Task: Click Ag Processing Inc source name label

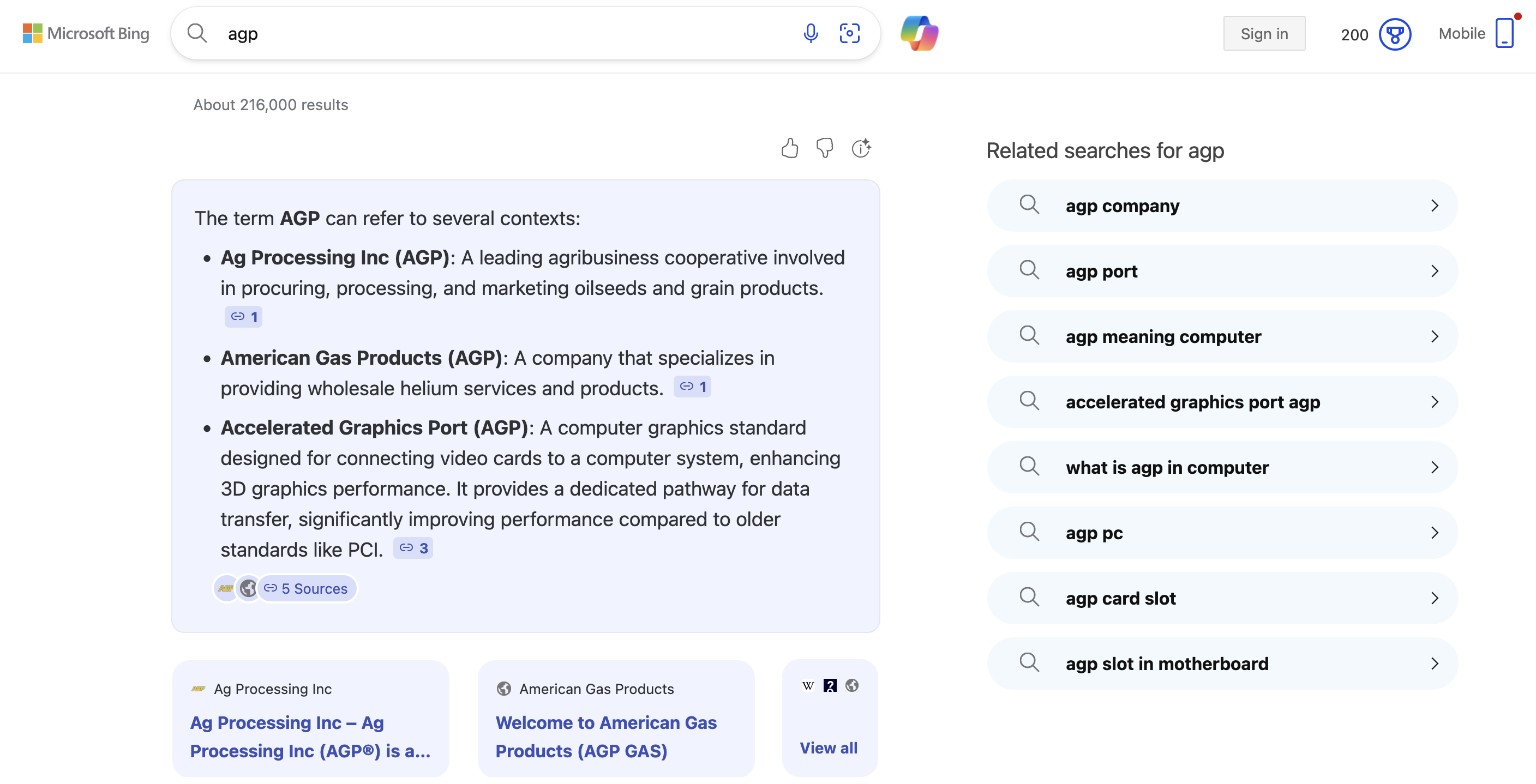Action: [x=273, y=689]
